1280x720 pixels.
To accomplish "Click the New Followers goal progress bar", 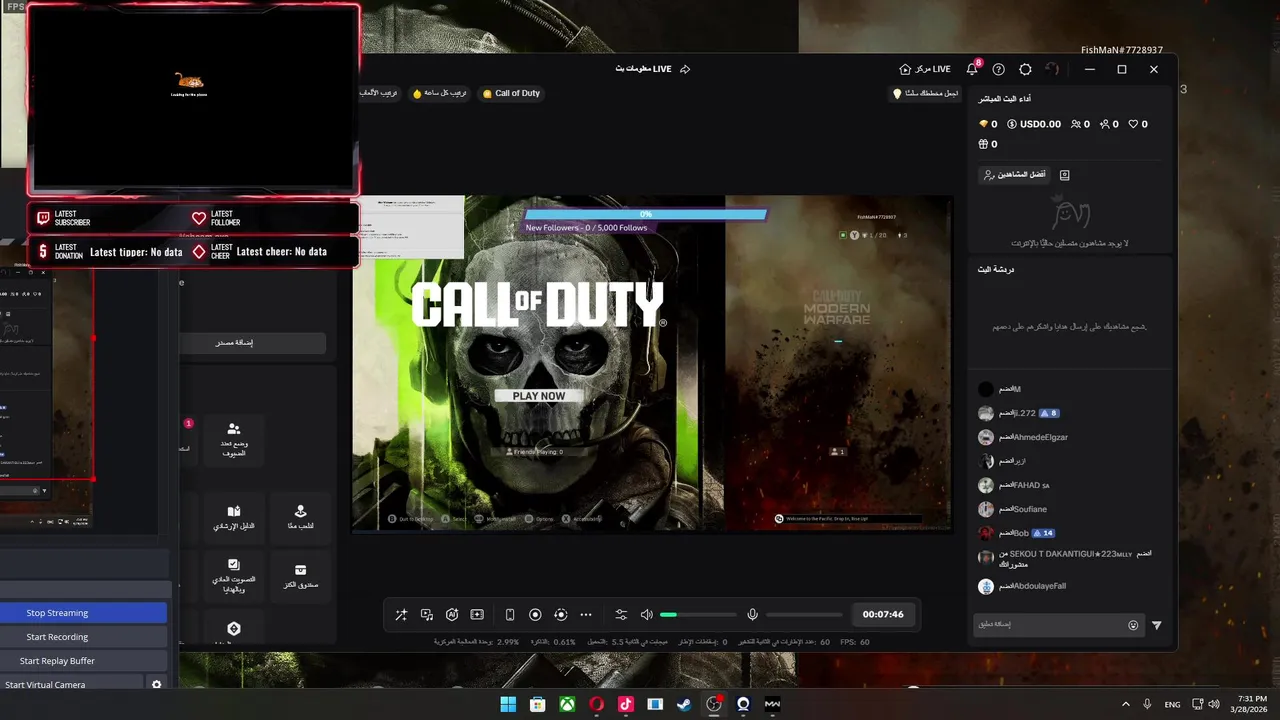I will pyautogui.click(x=646, y=214).
